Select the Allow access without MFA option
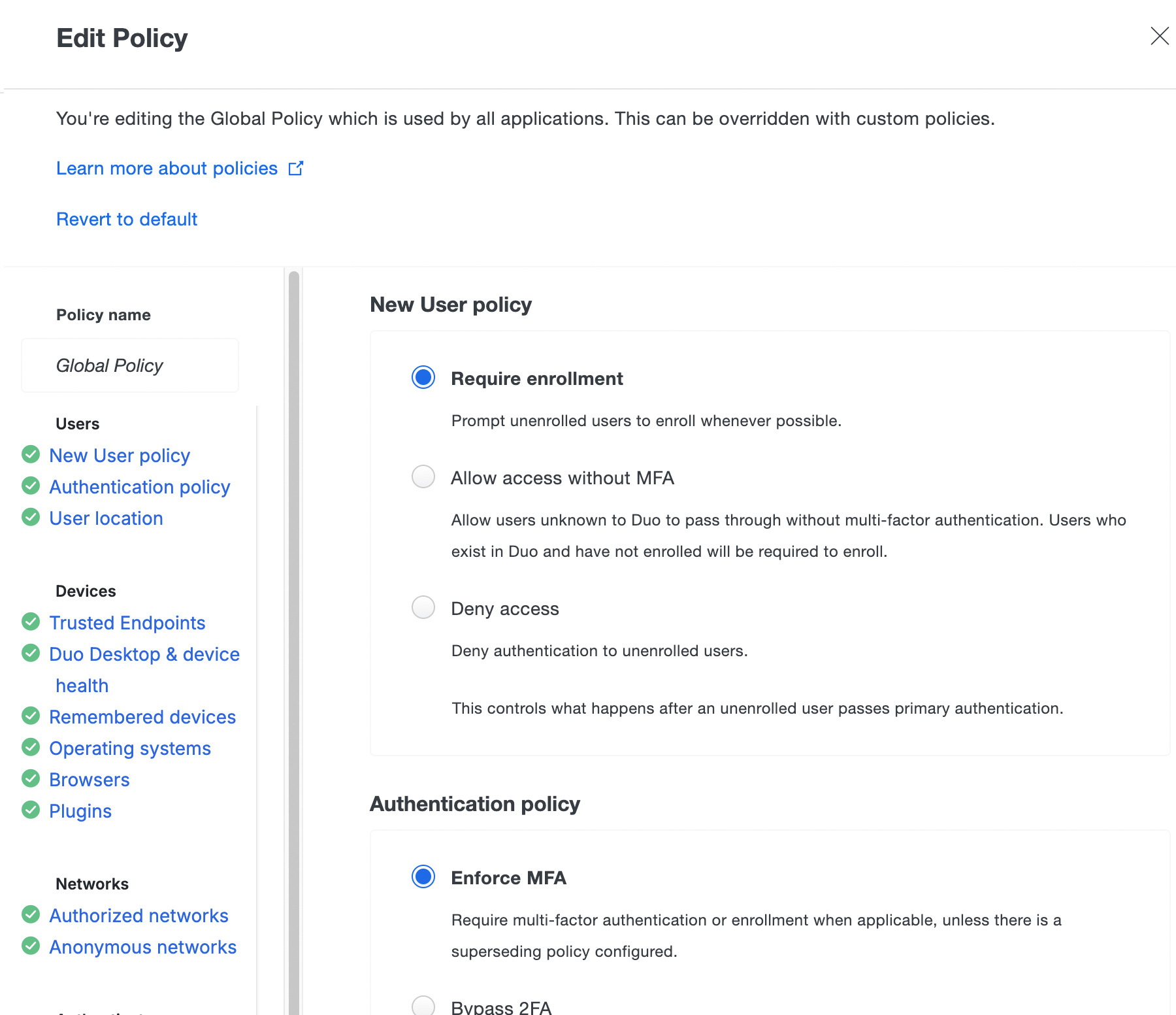The height and width of the screenshot is (1015, 1176). [423, 477]
